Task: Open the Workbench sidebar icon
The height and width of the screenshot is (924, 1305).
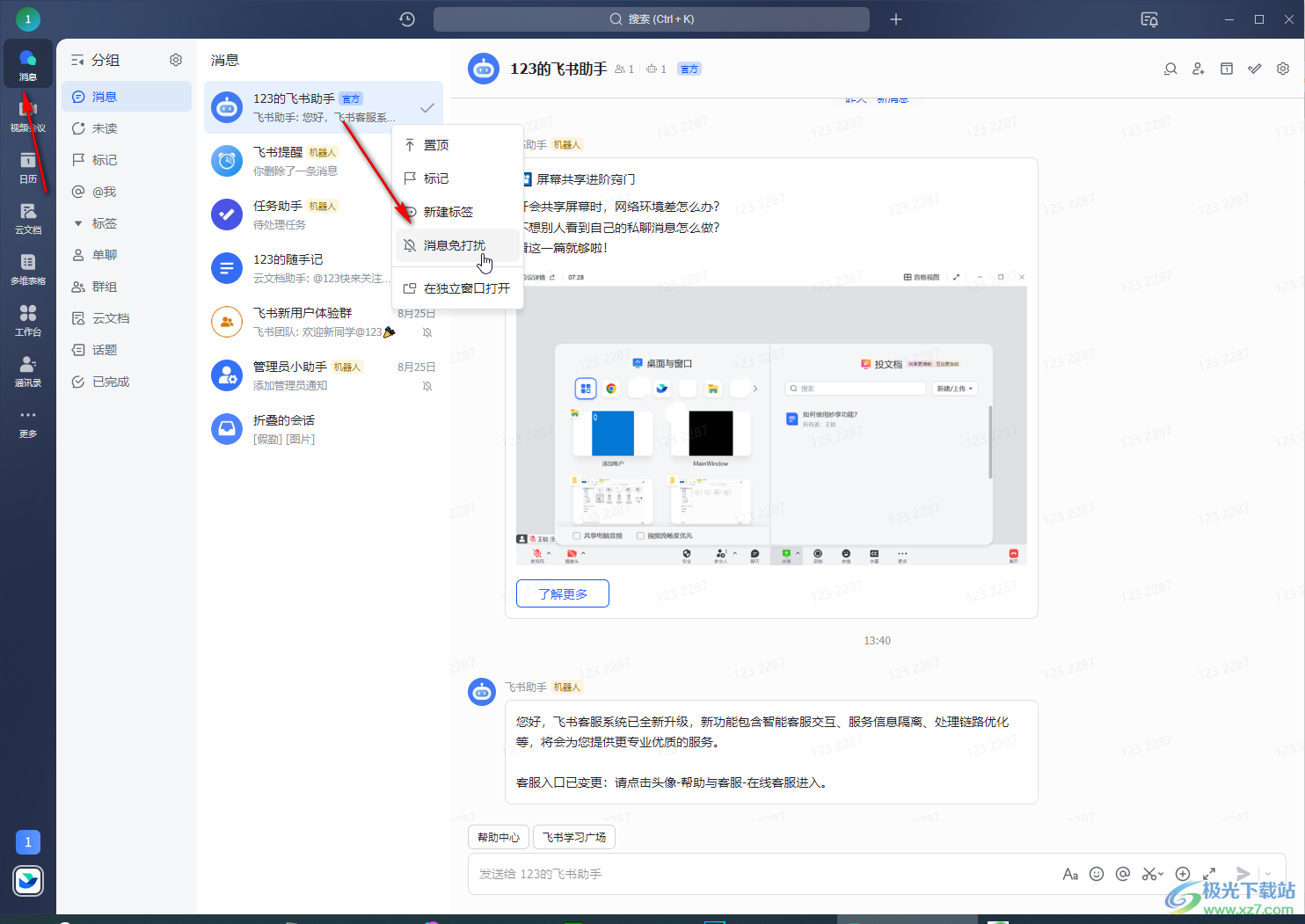Action: (x=28, y=319)
